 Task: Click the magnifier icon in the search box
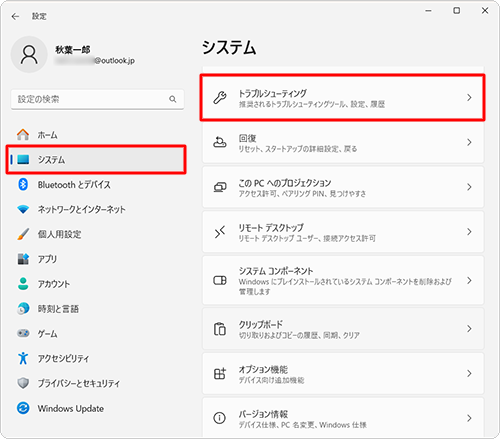pos(173,99)
